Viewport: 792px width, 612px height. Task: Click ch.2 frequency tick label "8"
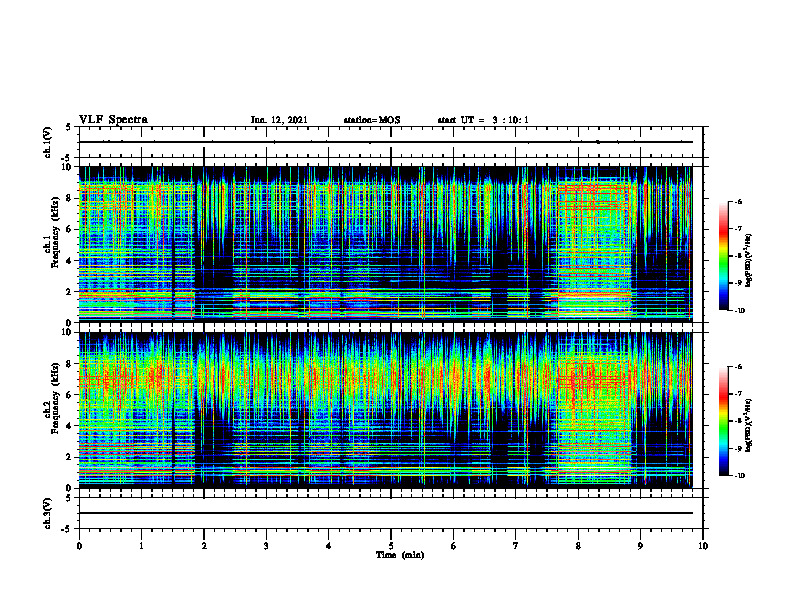(70, 364)
